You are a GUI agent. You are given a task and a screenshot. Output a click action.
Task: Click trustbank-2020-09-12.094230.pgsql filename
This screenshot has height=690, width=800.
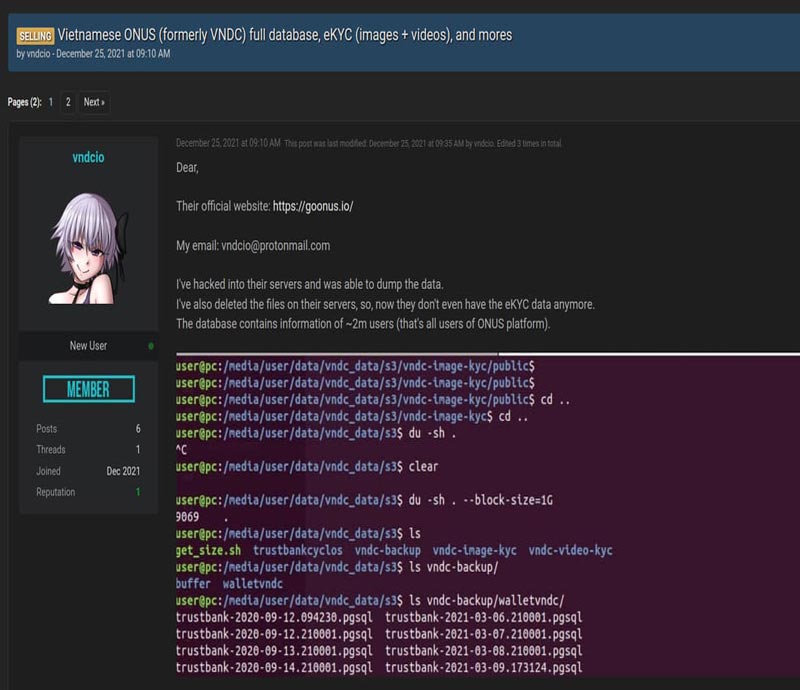coord(274,617)
